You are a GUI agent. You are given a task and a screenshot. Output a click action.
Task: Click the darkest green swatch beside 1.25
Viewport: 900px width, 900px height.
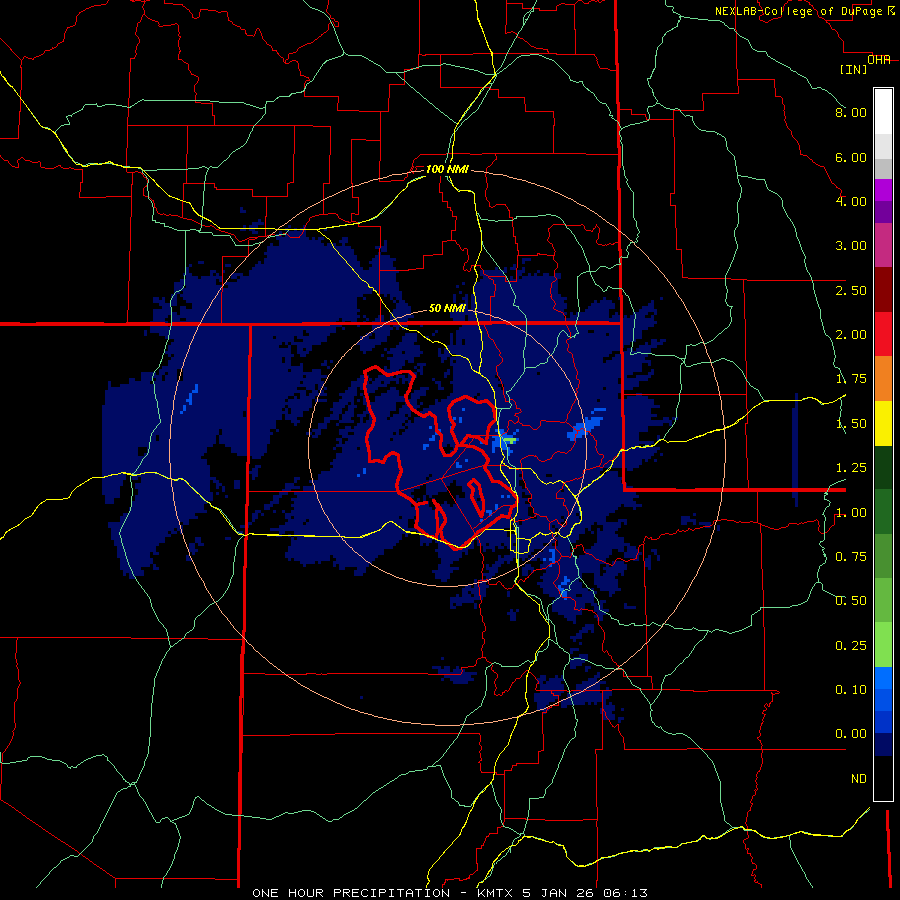click(883, 467)
